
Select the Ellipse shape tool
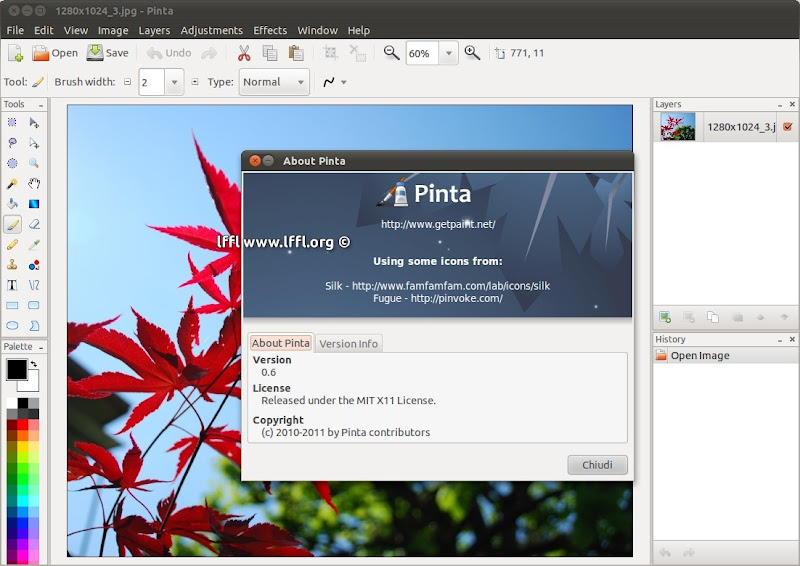pos(12,326)
